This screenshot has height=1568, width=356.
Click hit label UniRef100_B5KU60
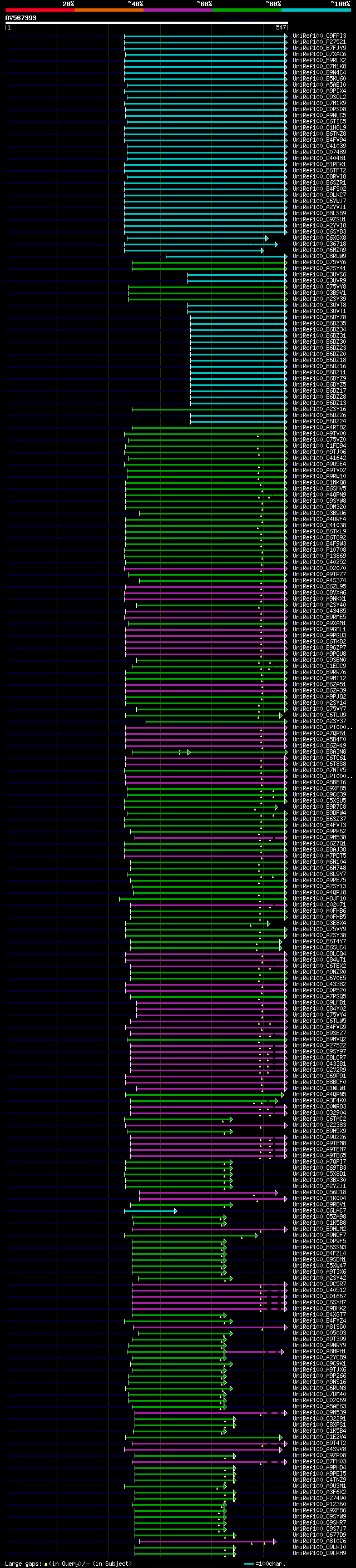[x=319, y=78]
